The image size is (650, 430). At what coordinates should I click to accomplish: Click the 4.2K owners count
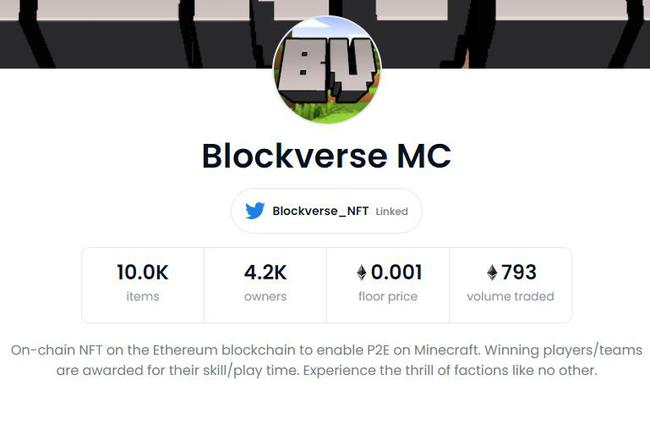coord(265,272)
